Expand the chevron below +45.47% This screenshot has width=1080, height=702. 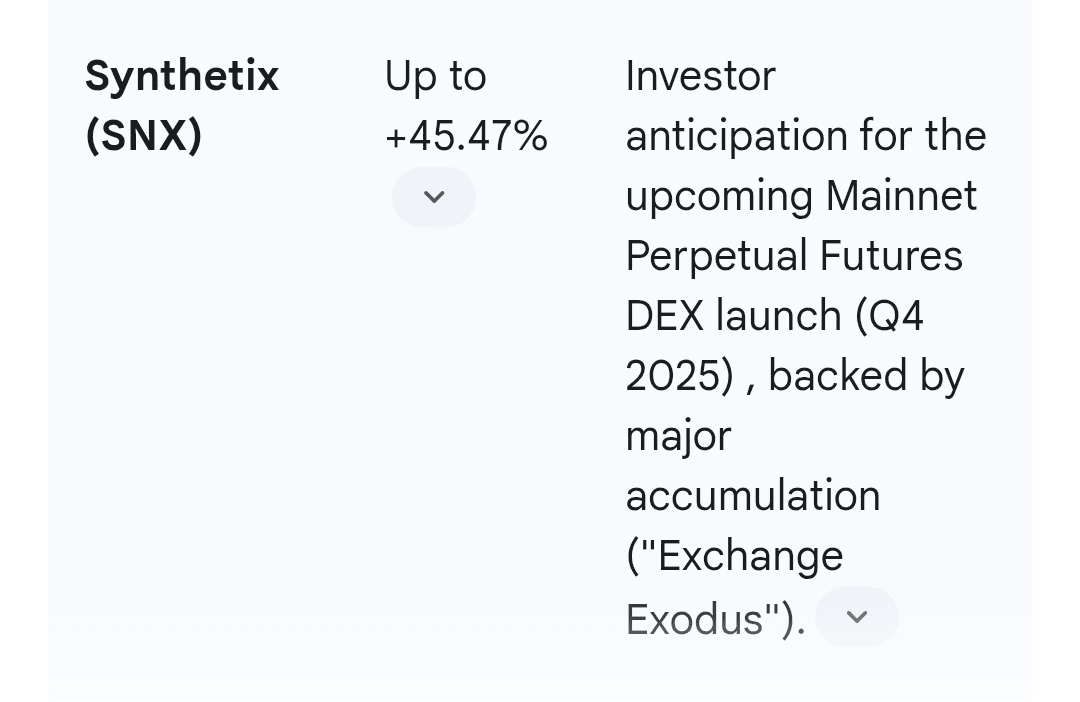coord(434,197)
